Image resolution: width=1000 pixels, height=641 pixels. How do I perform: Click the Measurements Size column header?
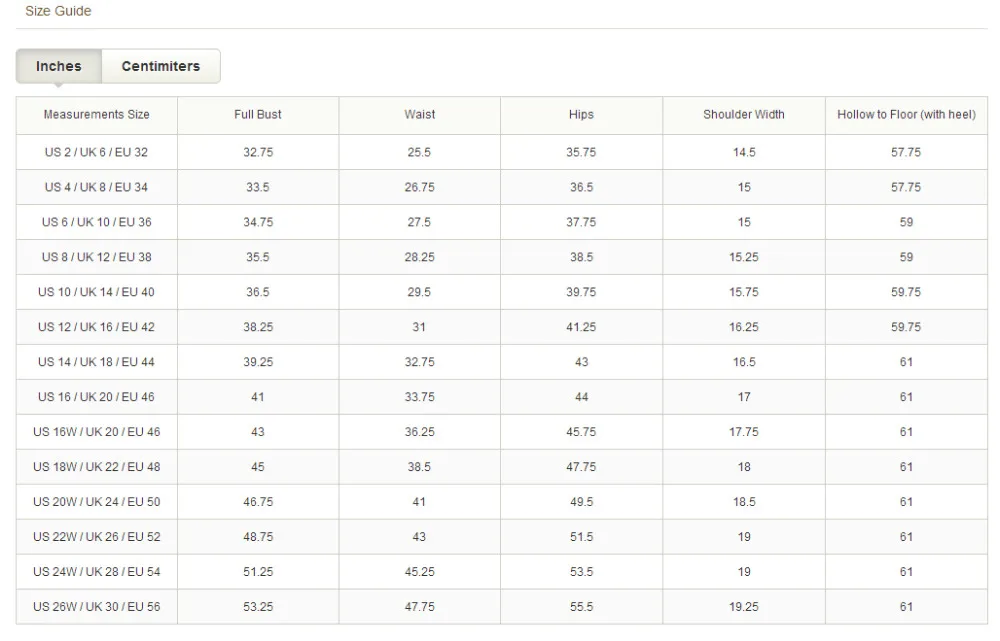pyautogui.click(x=97, y=115)
